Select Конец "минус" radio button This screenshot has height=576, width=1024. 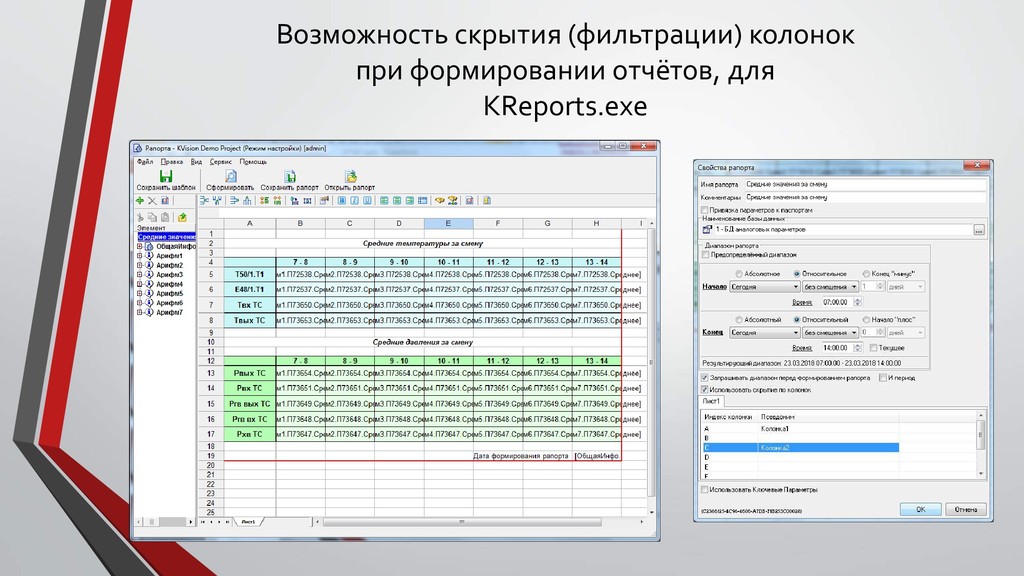pos(866,274)
